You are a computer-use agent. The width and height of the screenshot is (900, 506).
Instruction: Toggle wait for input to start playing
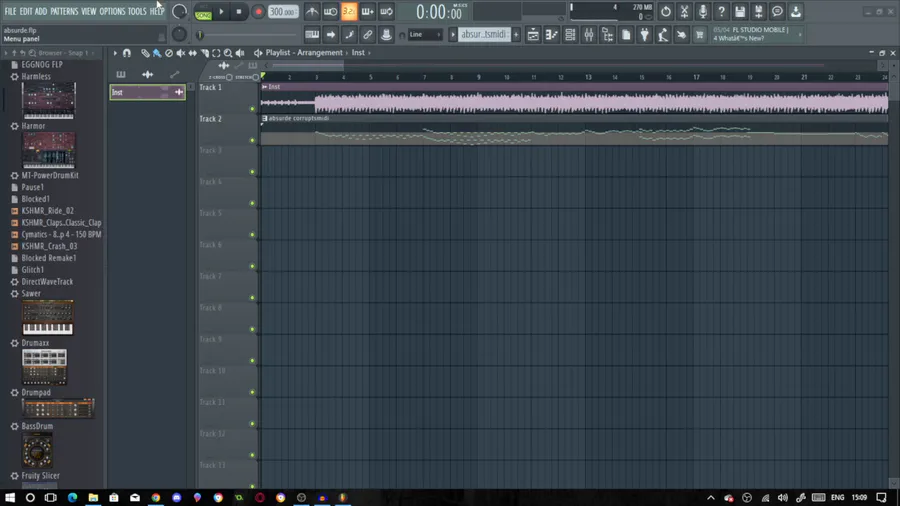pos(331,11)
